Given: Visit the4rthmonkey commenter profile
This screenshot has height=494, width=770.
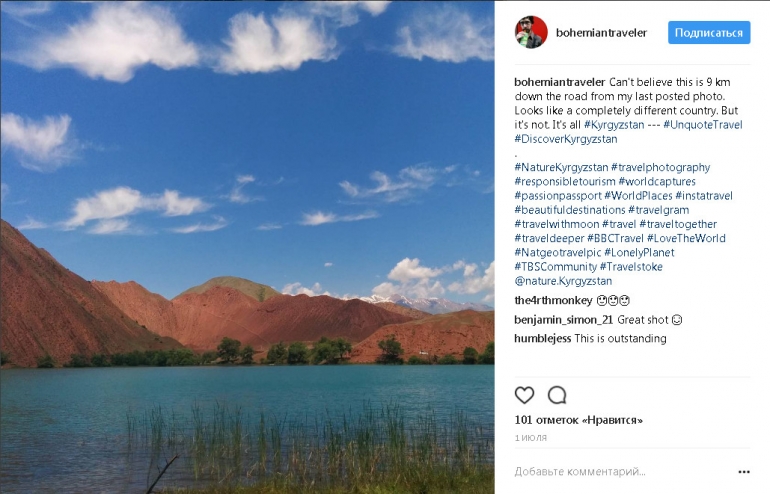Looking at the screenshot, I should pos(553,300).
